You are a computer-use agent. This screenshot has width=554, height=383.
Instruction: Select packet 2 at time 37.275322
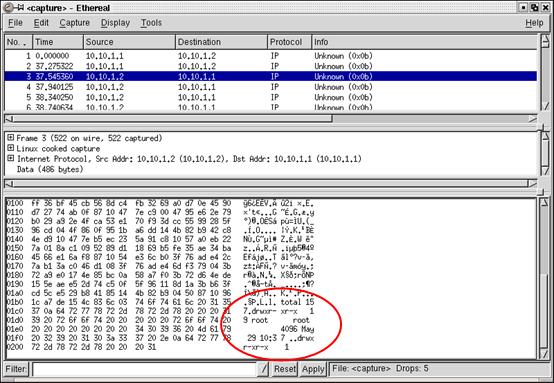coord(271,66)
